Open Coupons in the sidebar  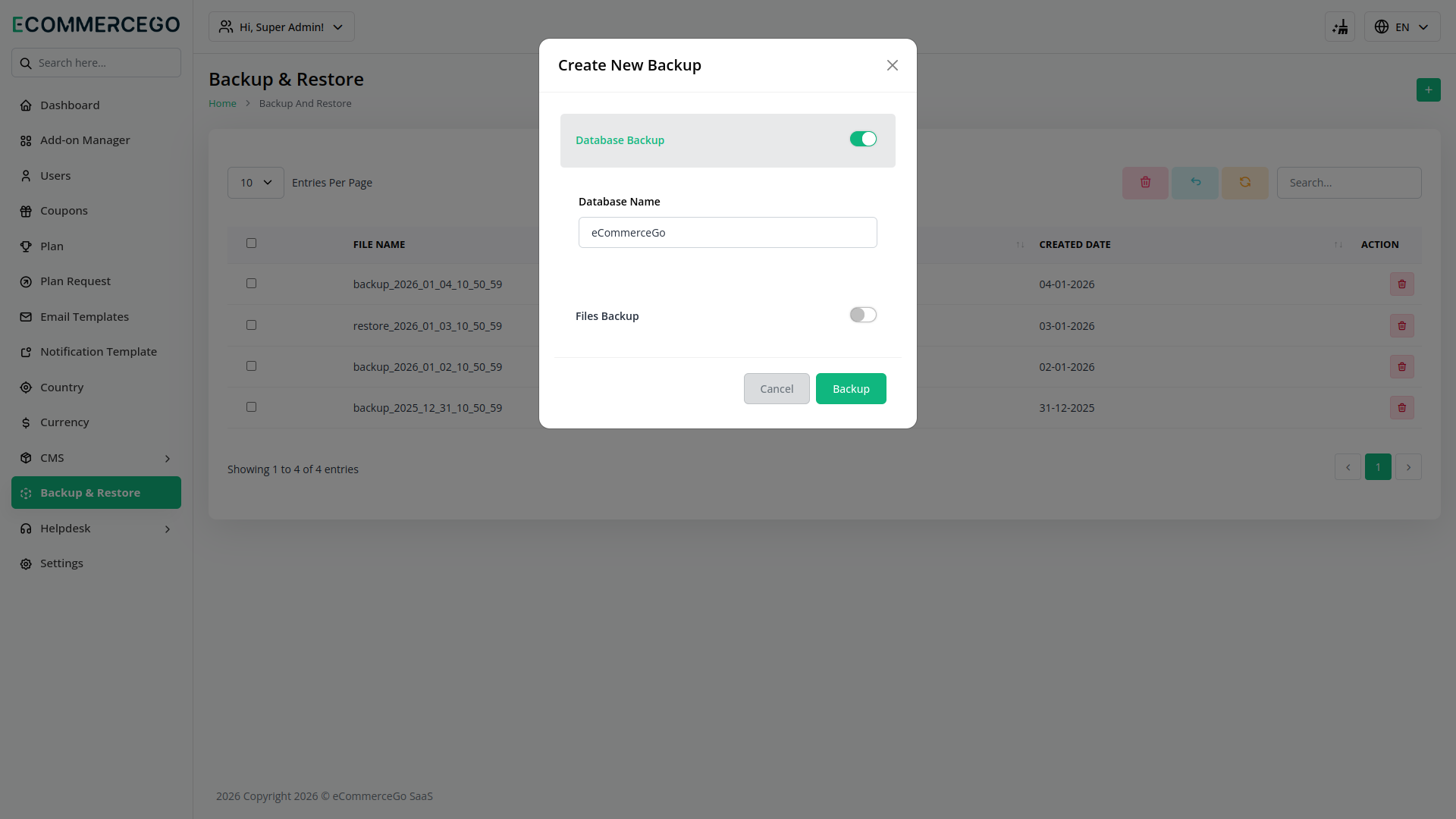[96, 211]
